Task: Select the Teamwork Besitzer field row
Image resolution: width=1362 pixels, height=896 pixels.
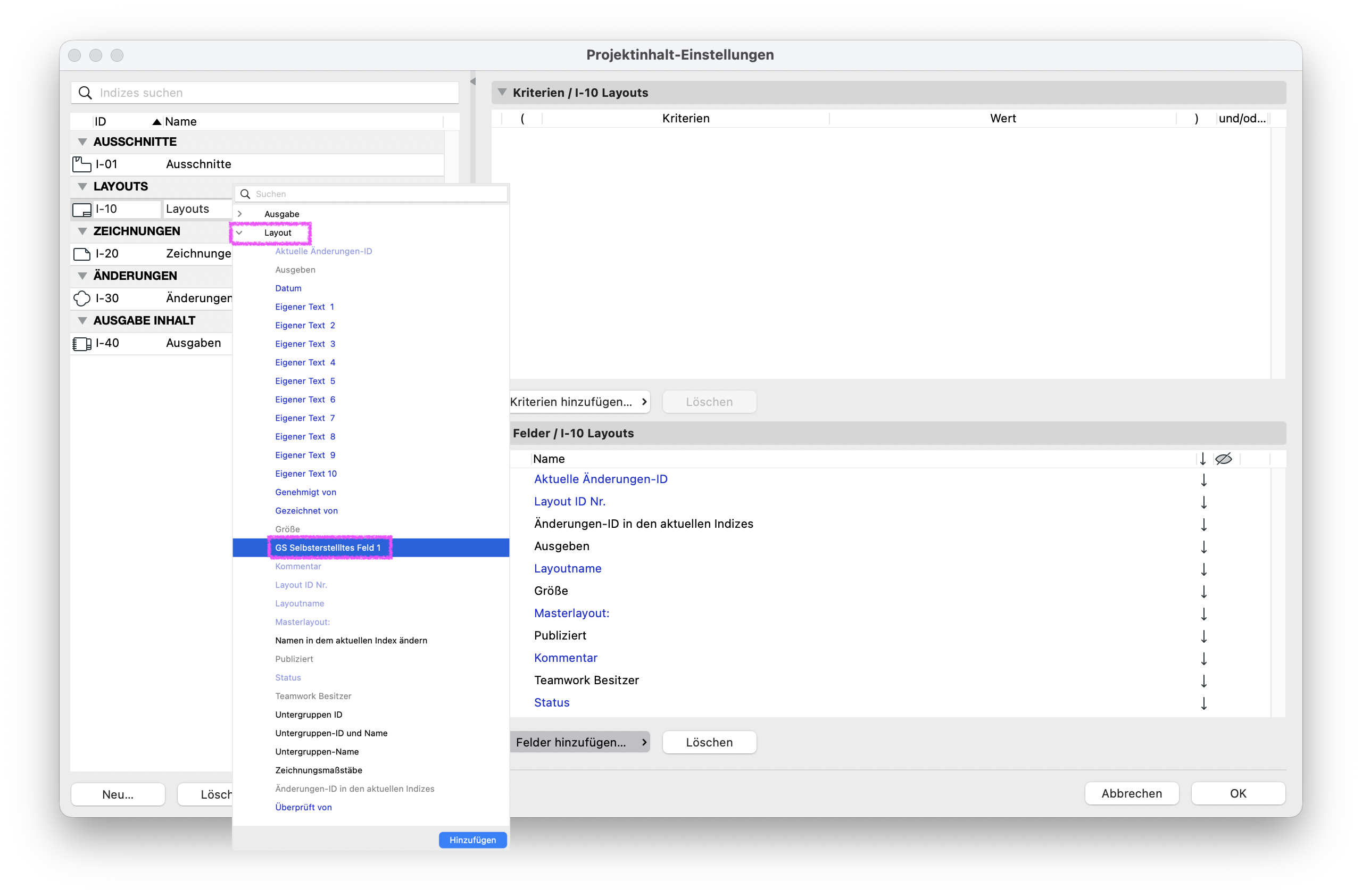Action: (x=890, y=681)
